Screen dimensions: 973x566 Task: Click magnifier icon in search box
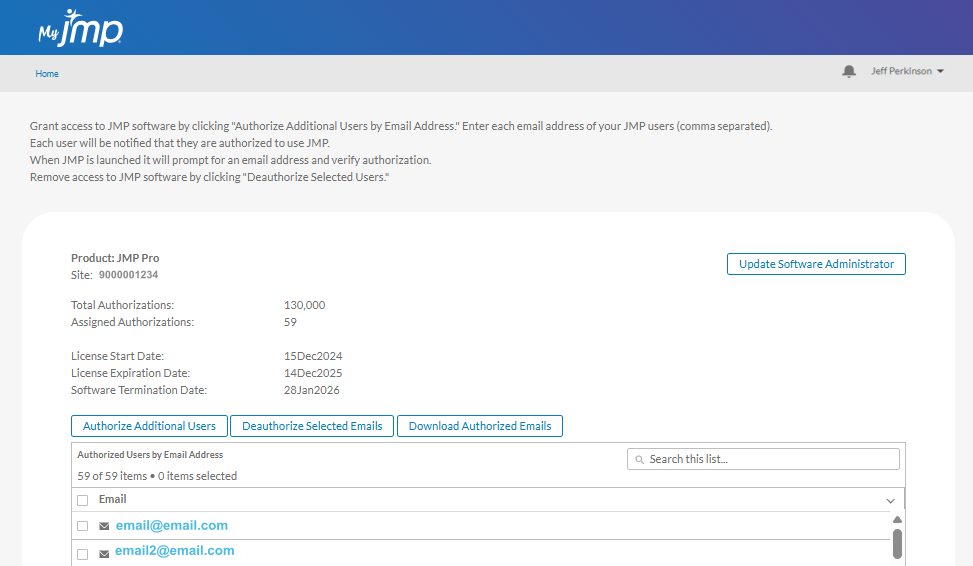tap(639, 460)
